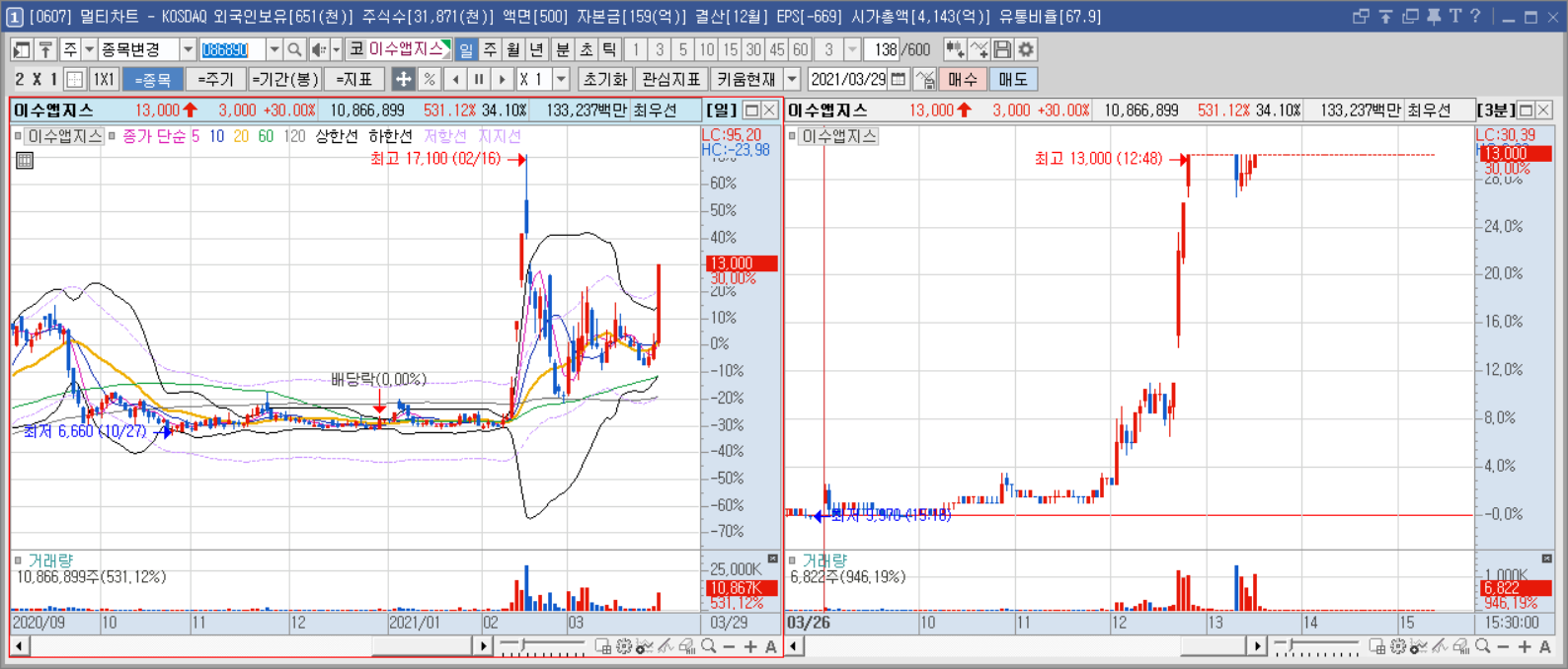Open chart settings gear icon
This screenshot has height=669, width=1568.
[x=1026, y=49]
